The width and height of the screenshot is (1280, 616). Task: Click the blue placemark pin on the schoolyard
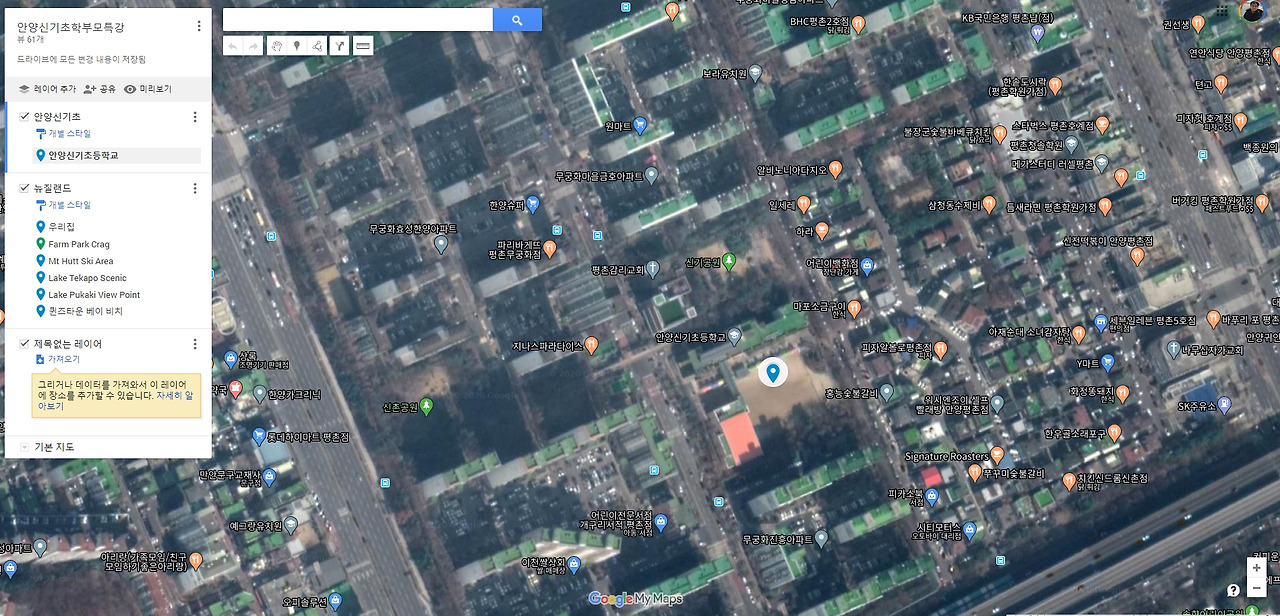point(772,373)
